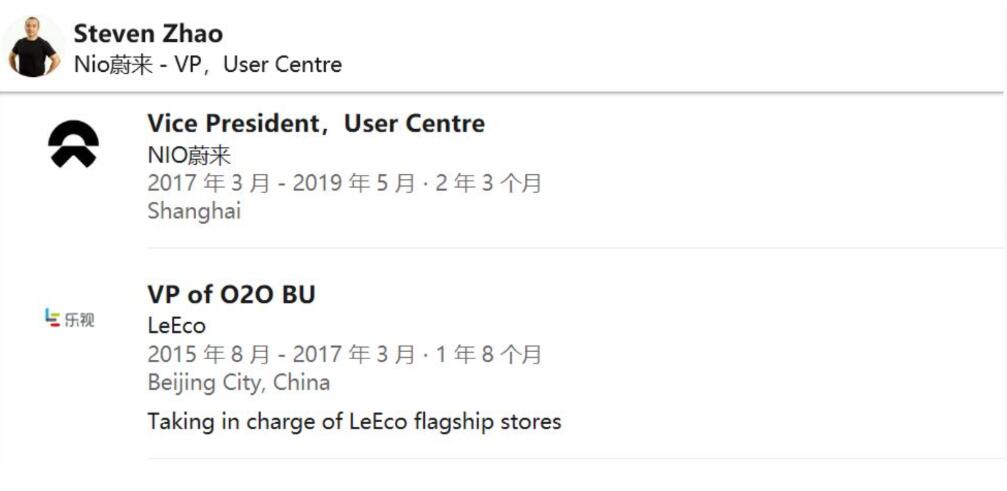The height and width of the screenshot is (491, 1007).
Task: Open the Steven Zhao profile name
Action: click(x=148, y=33)
